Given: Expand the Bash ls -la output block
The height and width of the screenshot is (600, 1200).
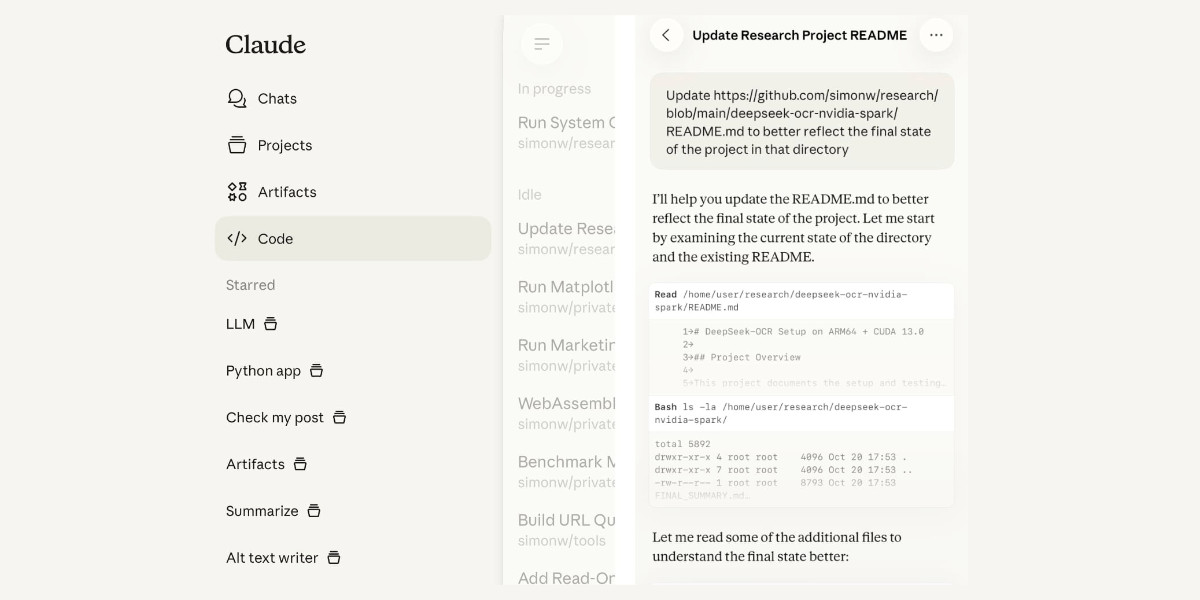Looking at the screenshot, I should [800, 450].
